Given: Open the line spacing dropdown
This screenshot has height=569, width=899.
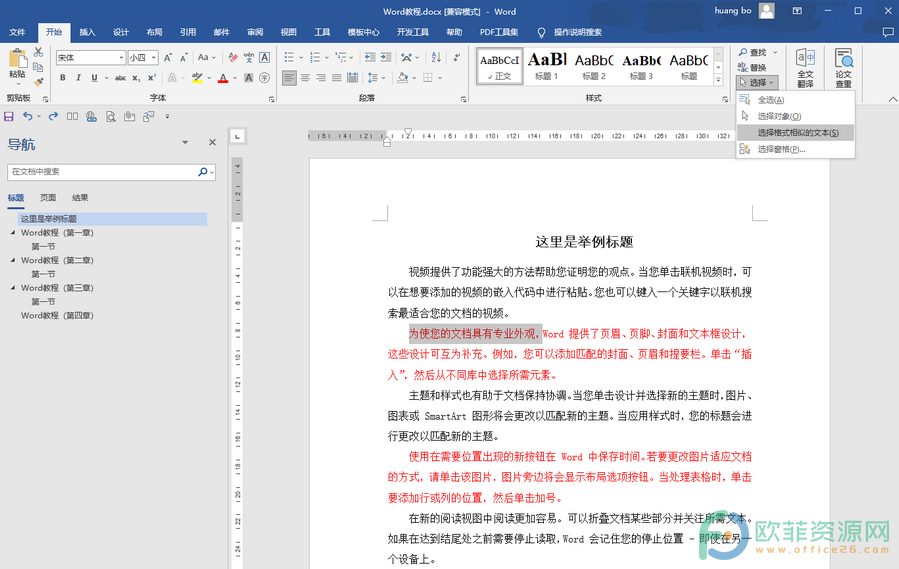Looking at the screenshot, I should pos(376,77).
